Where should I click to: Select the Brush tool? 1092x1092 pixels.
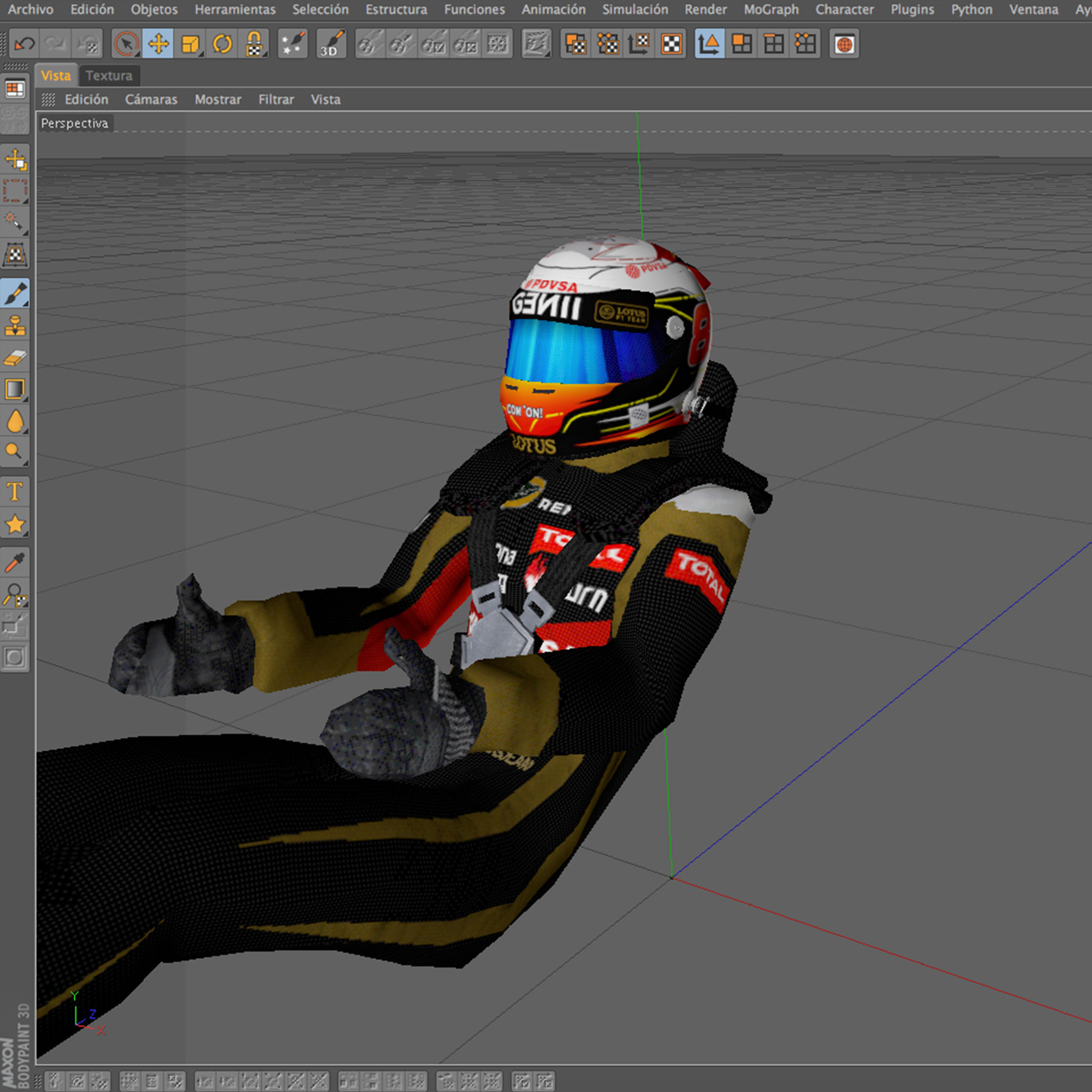coord(15,294)
